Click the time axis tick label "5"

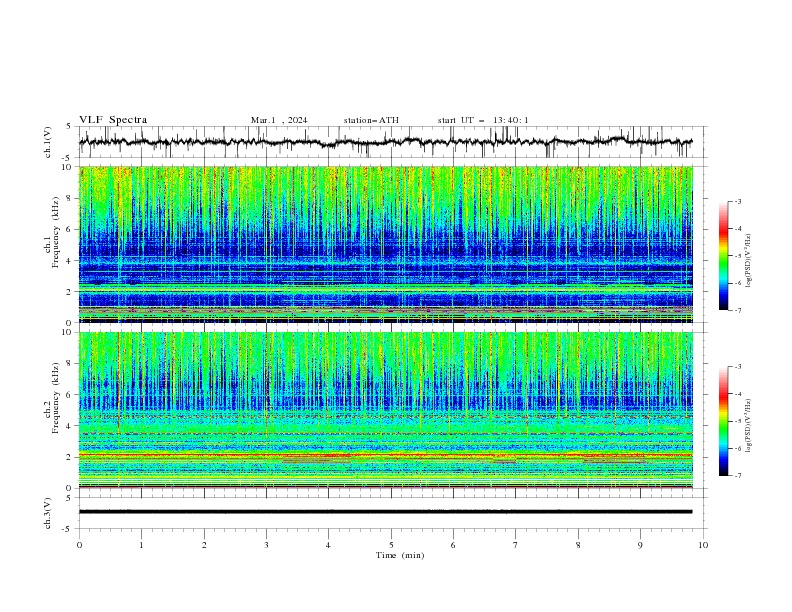(391, 545)
